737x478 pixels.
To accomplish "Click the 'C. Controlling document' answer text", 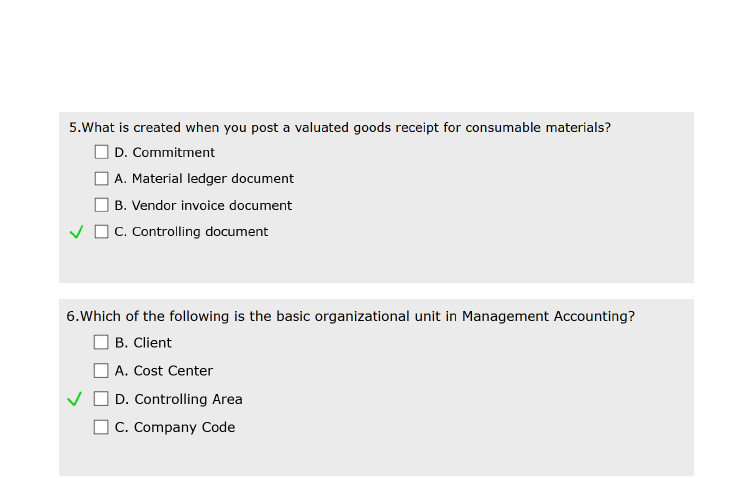I will pos(191,232).
